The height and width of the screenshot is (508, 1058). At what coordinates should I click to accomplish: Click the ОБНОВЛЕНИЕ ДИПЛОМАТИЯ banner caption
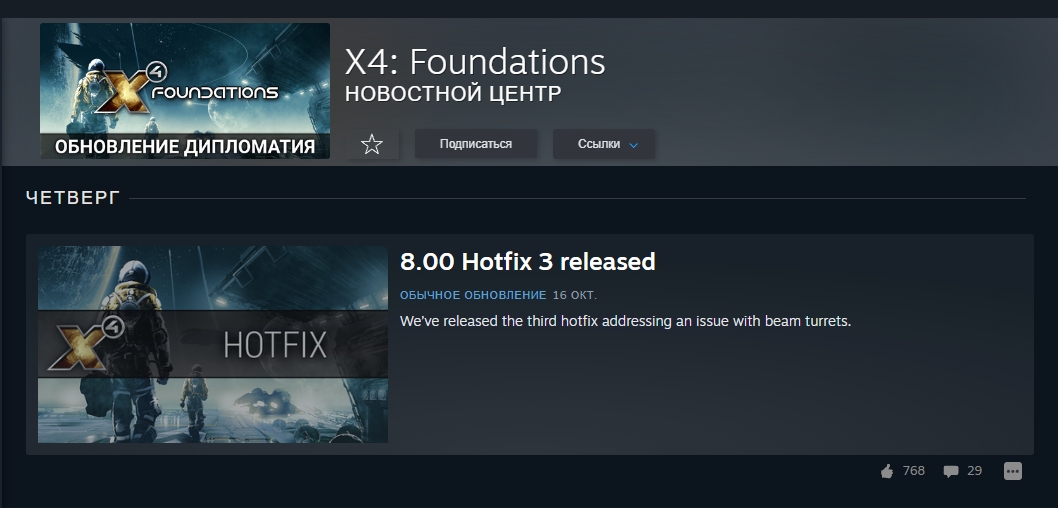(x=185, y=146)
